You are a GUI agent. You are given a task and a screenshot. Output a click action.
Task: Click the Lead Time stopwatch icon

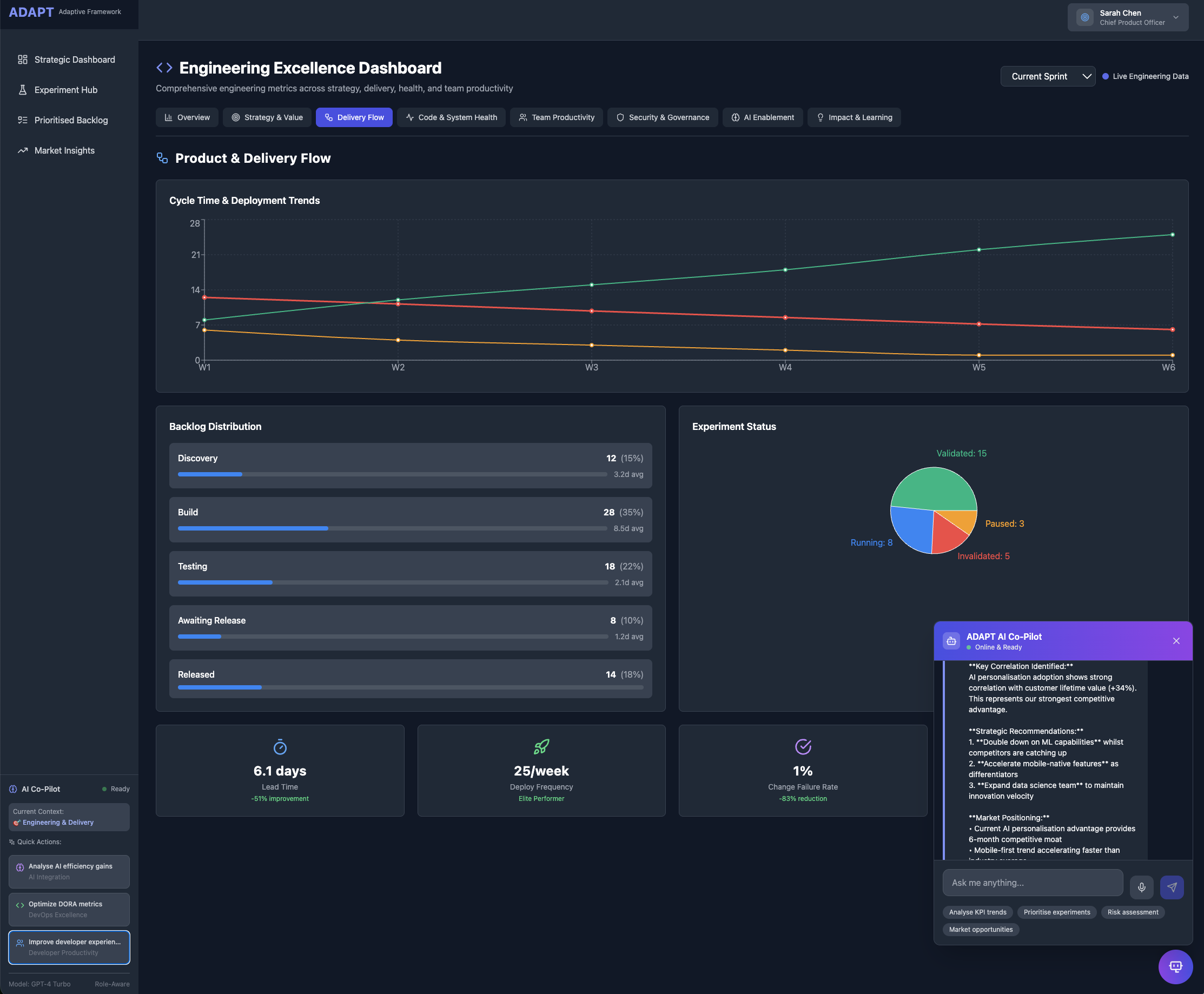(280, 747)
